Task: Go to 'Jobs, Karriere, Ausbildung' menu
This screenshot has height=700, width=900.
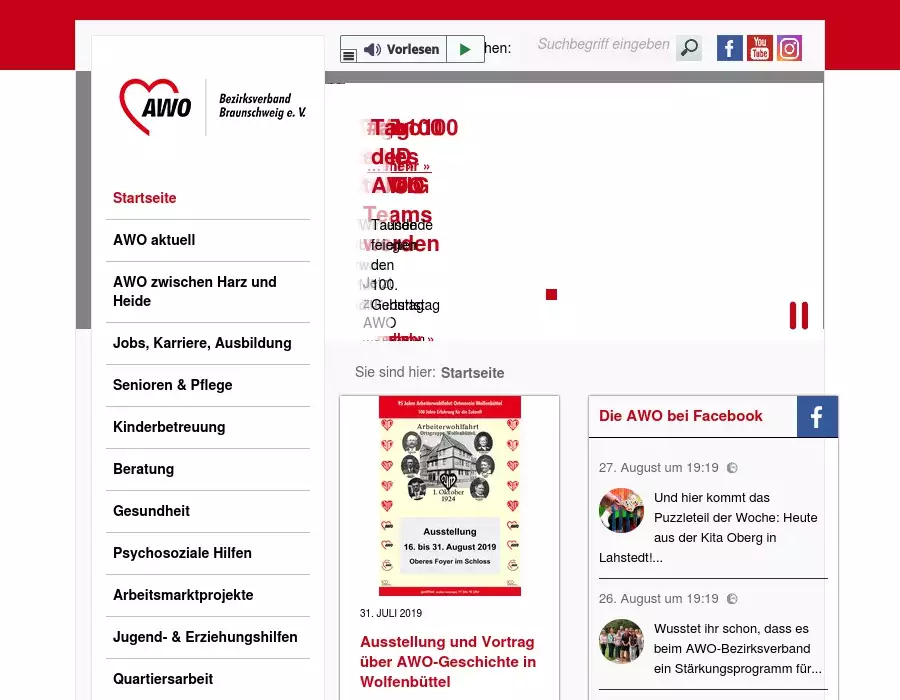Action: click(x=202, y=343)
